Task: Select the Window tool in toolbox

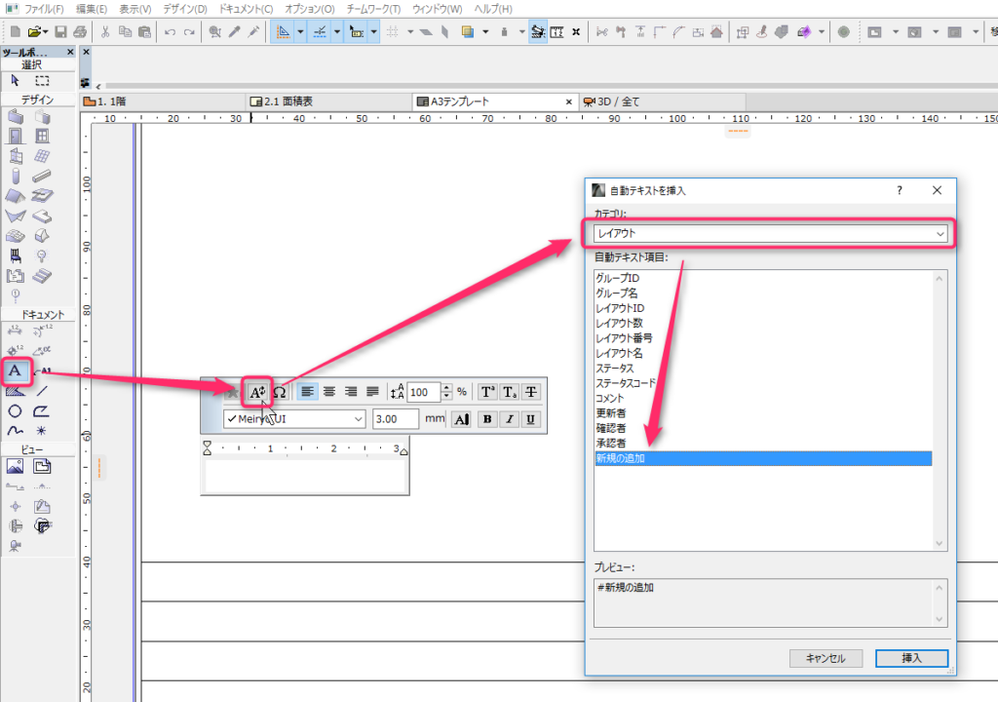Action: tap(42, 136)
